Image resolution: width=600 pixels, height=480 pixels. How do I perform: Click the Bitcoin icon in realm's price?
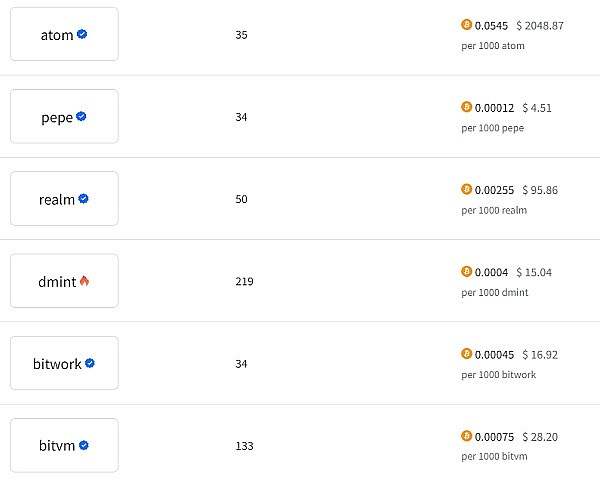tap(466, 189)
